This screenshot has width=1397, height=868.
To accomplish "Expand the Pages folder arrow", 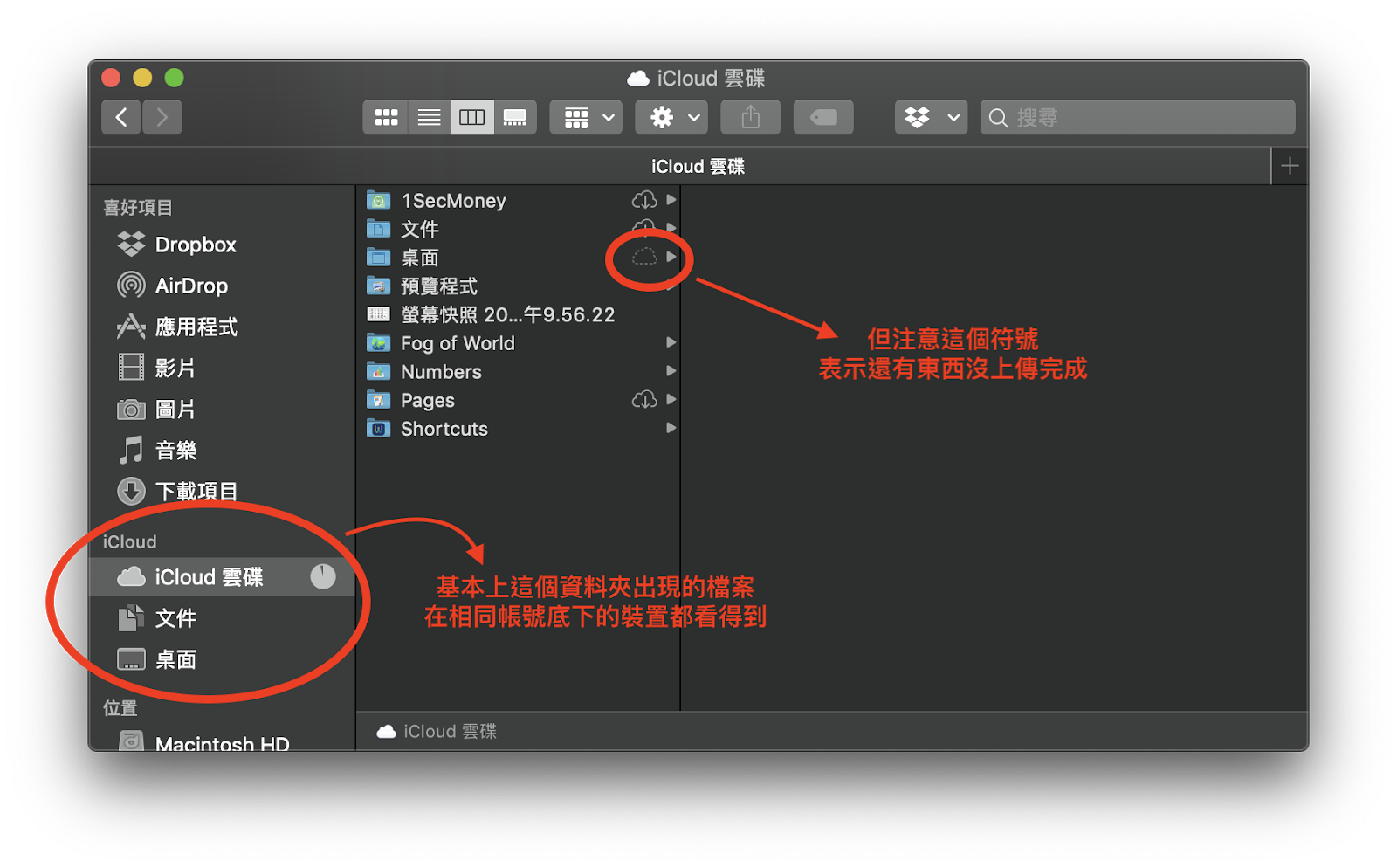I will click(671, 400).
